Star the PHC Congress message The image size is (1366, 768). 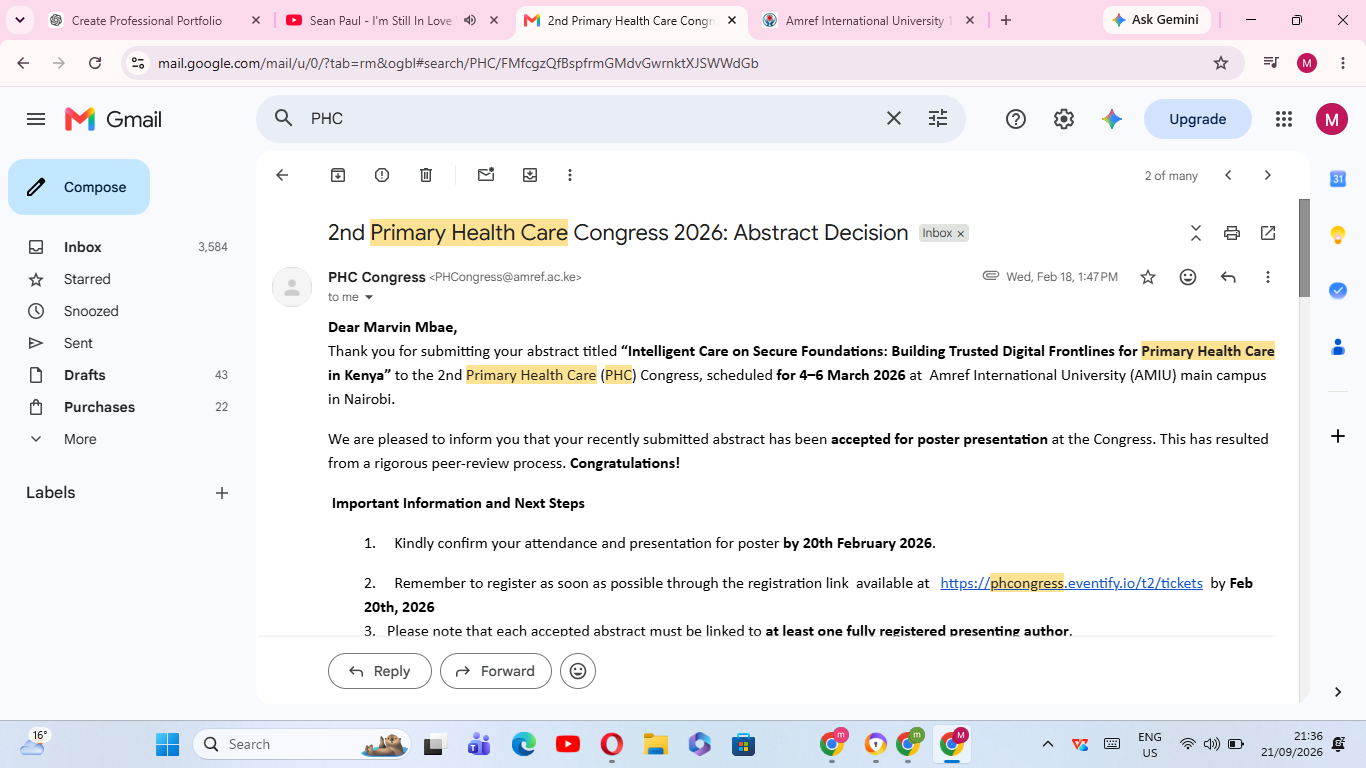click(x=1148, y=277)
